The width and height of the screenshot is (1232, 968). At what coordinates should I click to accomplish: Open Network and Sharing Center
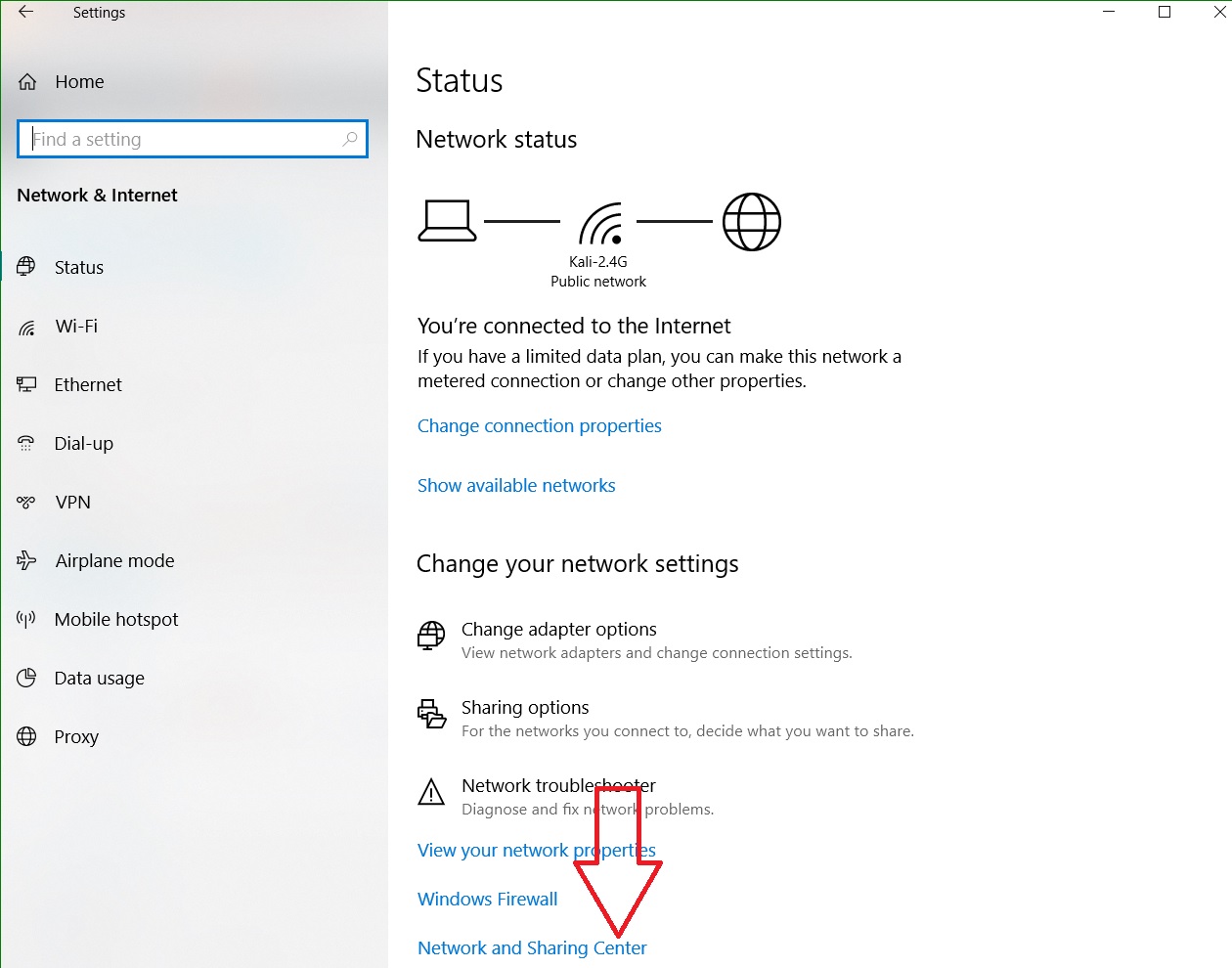532,947
